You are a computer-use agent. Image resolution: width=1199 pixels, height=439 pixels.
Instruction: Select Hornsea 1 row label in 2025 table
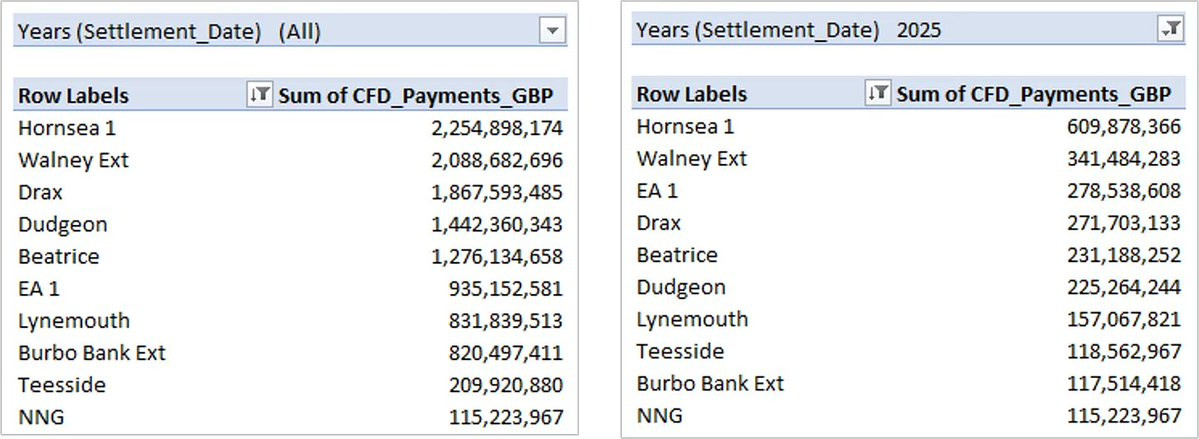click(685, 126)
